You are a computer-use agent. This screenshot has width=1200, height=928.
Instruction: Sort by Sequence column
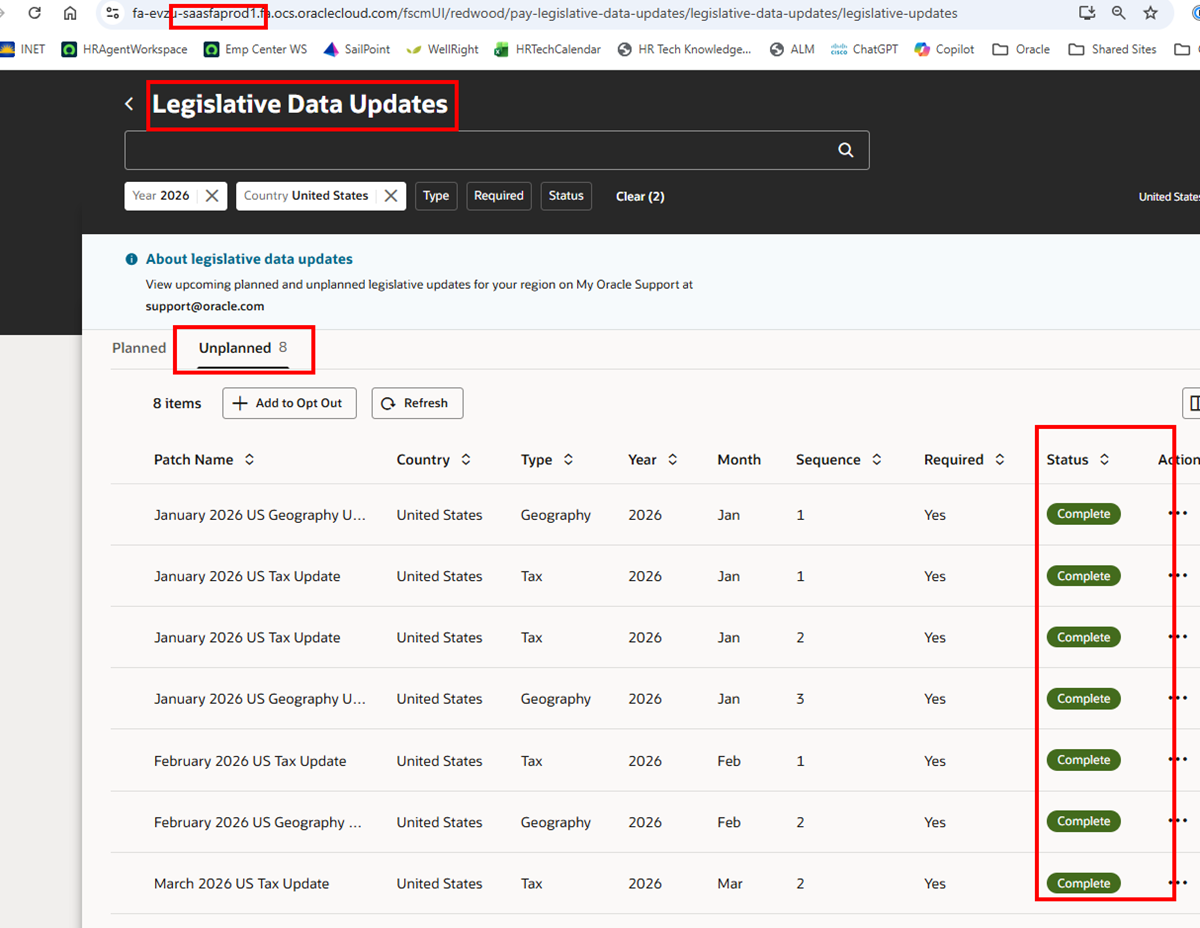point(876,460)
